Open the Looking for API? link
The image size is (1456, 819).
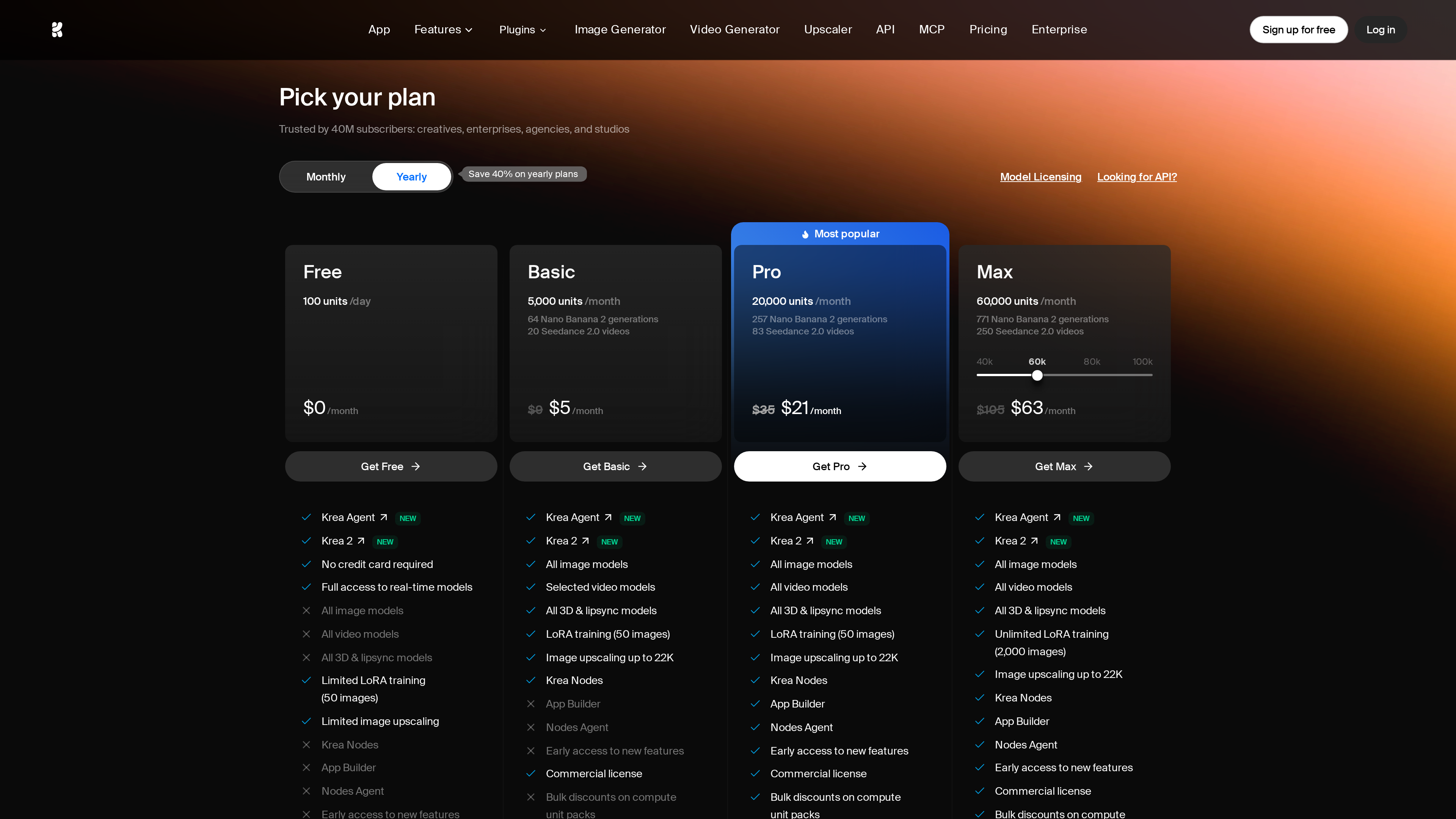click(1137, 177)
